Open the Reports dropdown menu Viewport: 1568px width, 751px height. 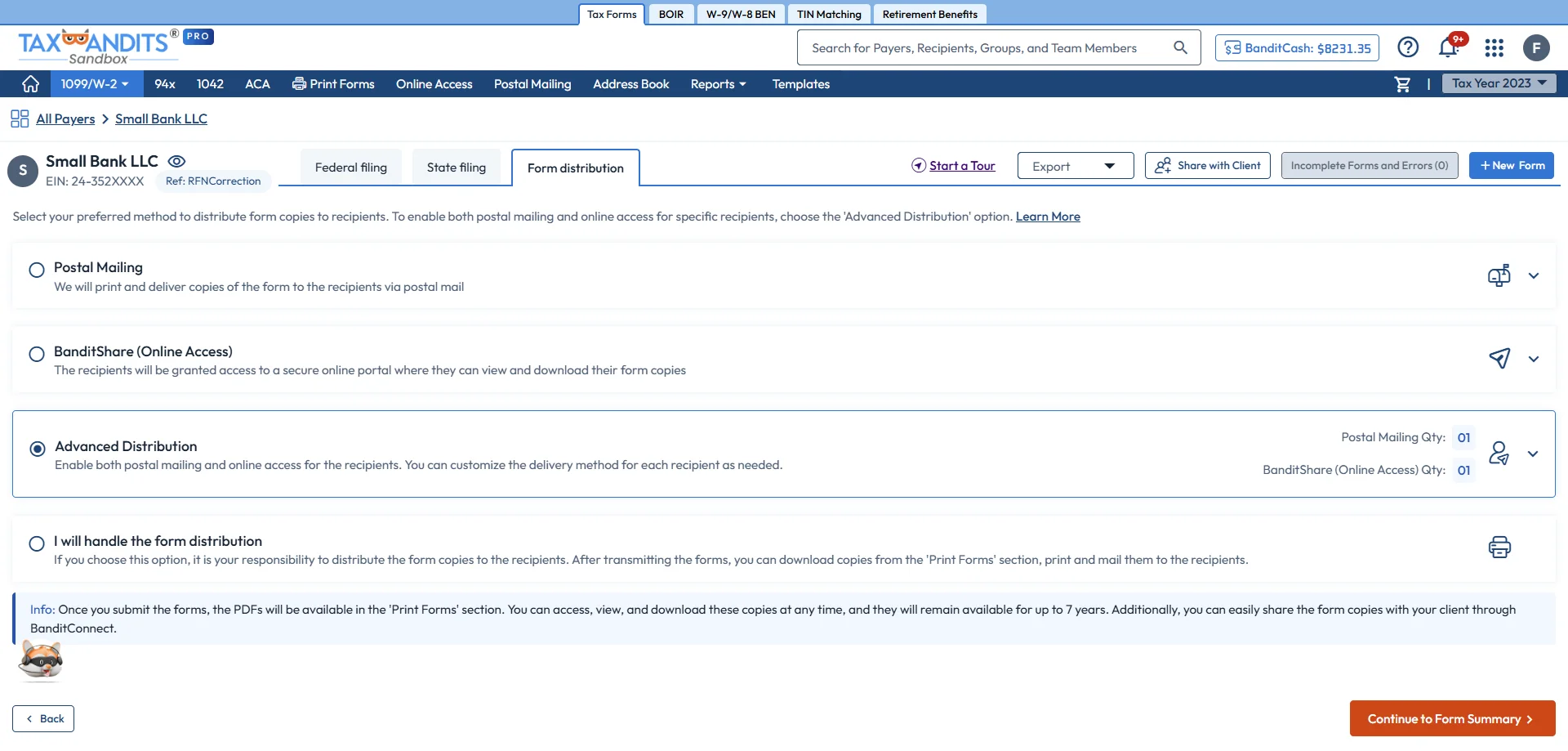tap(719, 84)
